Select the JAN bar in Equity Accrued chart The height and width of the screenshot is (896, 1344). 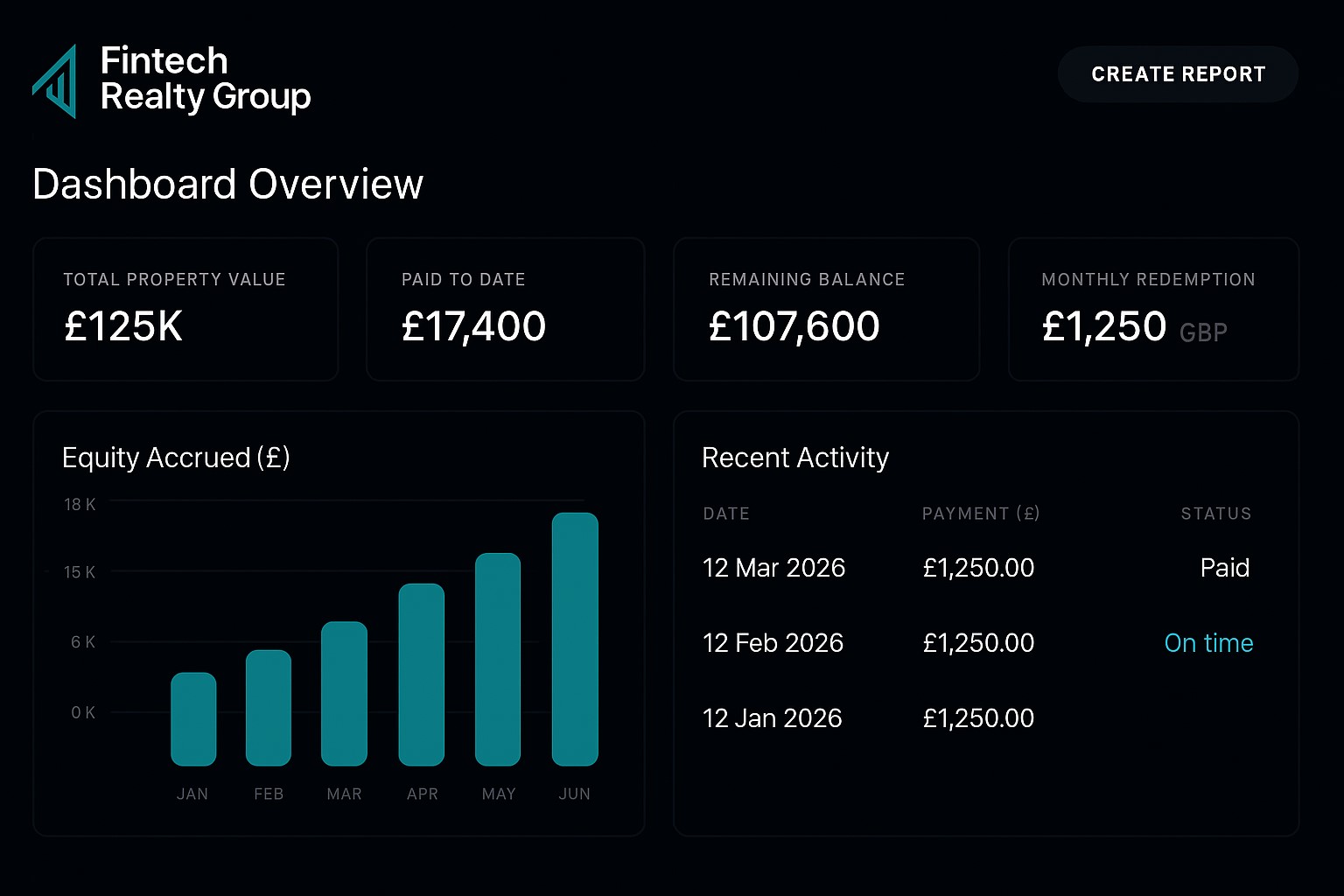193,717
